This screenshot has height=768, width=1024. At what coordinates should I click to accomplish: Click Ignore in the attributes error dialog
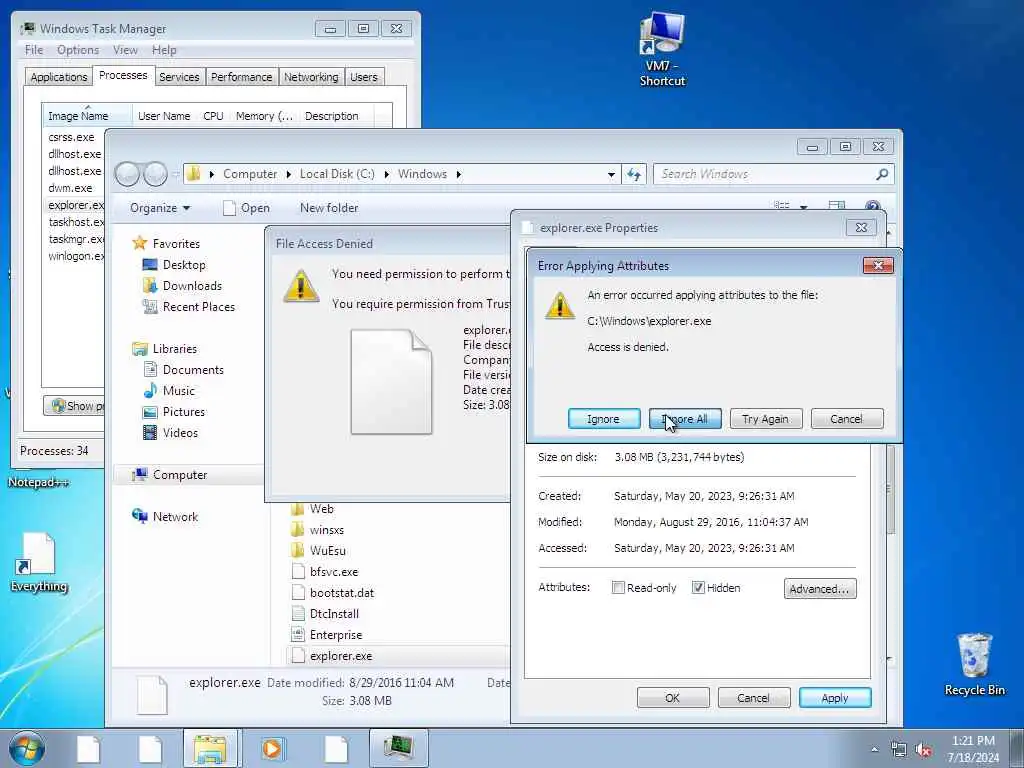(x=603, y=419)
